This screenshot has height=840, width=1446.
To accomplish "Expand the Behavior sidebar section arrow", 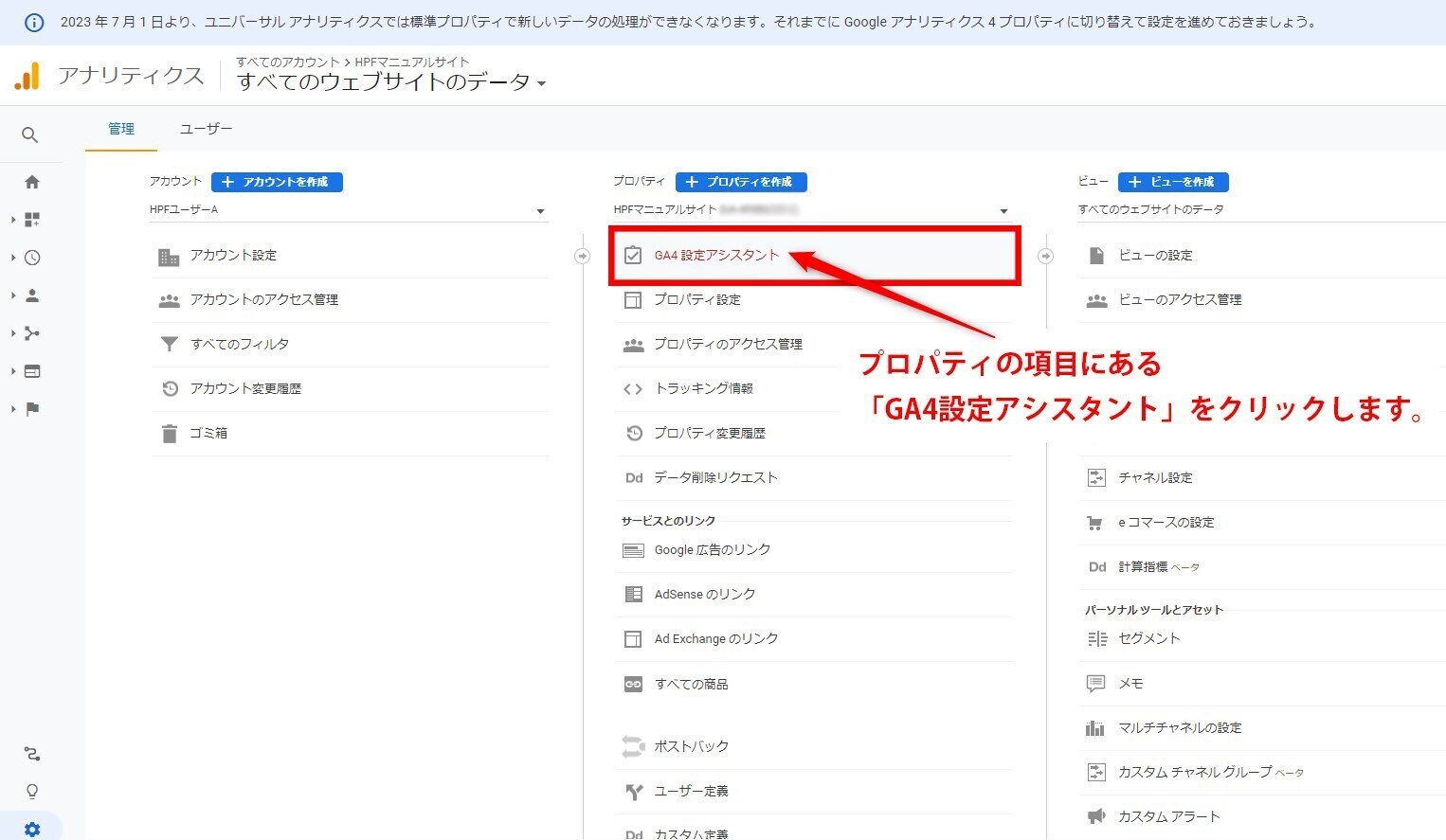I will click(13, 371).
